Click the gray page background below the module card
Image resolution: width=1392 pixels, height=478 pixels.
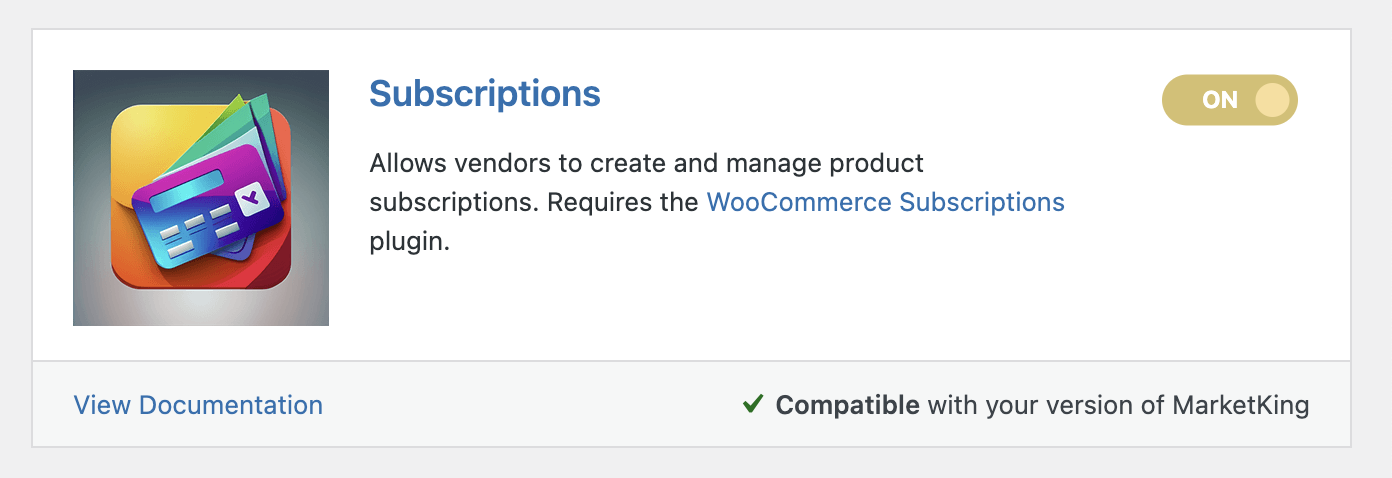click(x=696, y=463)
